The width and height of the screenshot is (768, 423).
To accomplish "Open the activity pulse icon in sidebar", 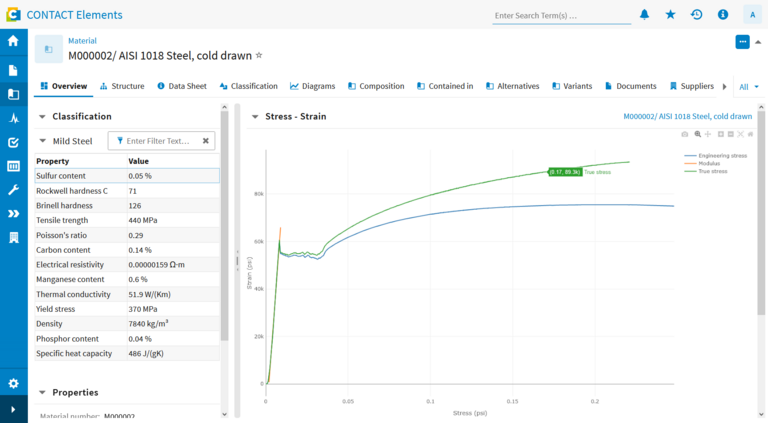I will tap(13, 118).
